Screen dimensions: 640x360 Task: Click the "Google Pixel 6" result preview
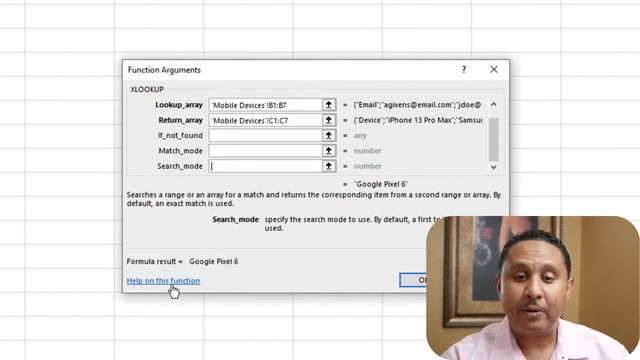tap(381, 184)
